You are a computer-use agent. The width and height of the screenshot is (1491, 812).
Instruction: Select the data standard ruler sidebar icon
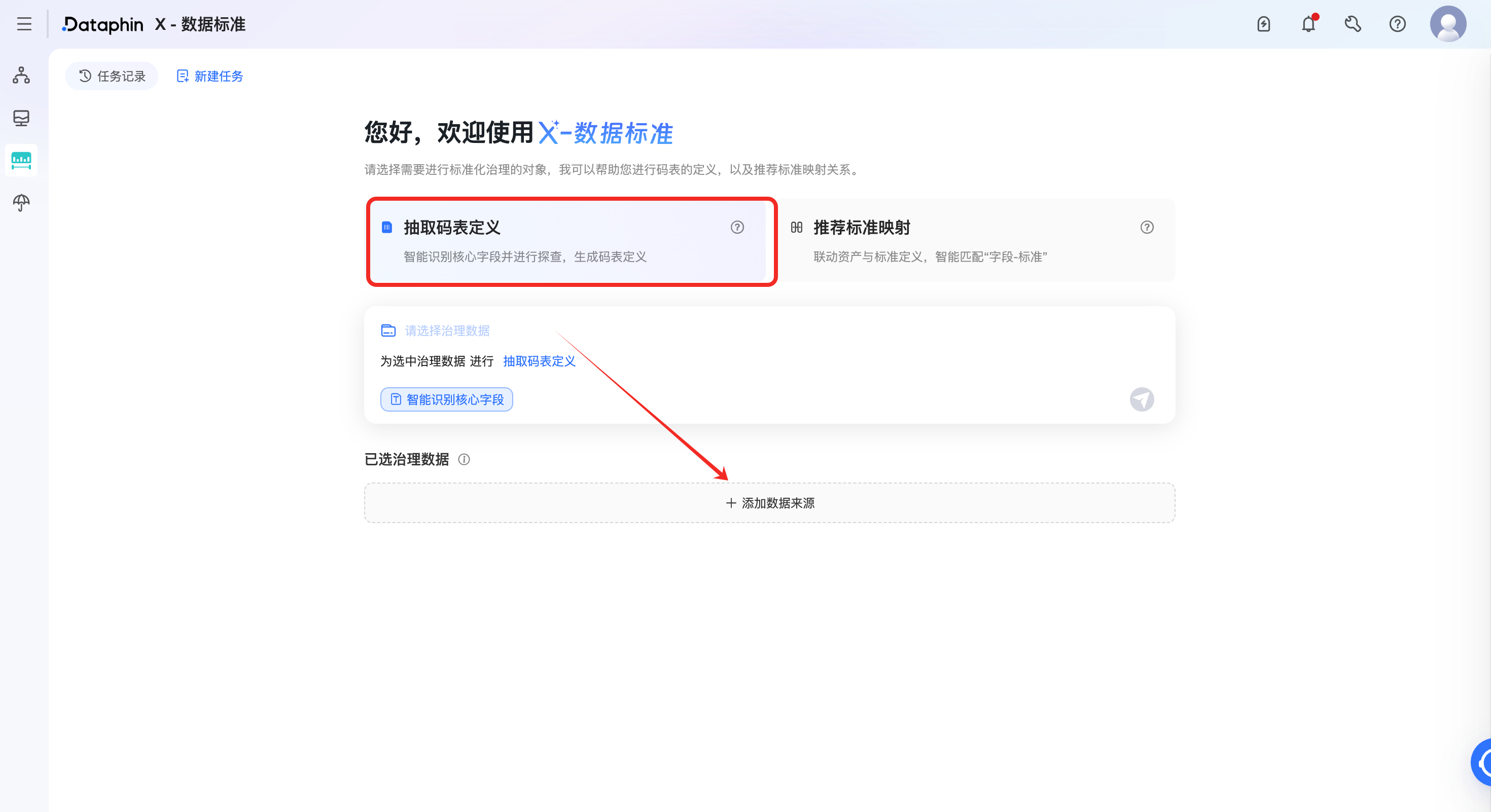point(21,160)
